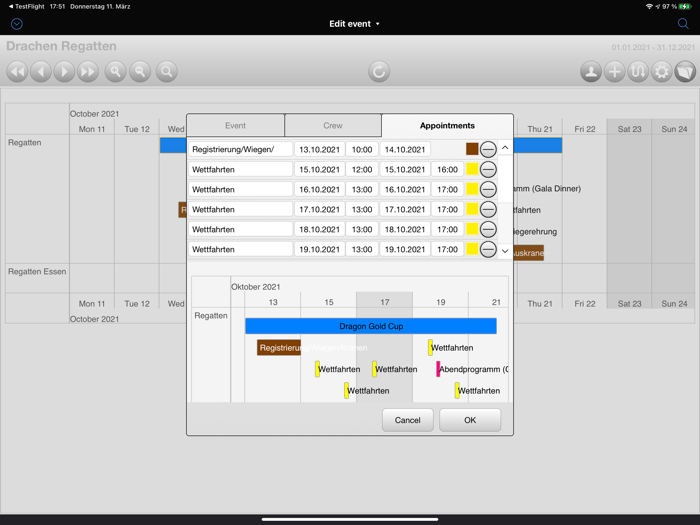Edit start date 13.10.2021 field
700x525 pixels.
pos(320,149)
